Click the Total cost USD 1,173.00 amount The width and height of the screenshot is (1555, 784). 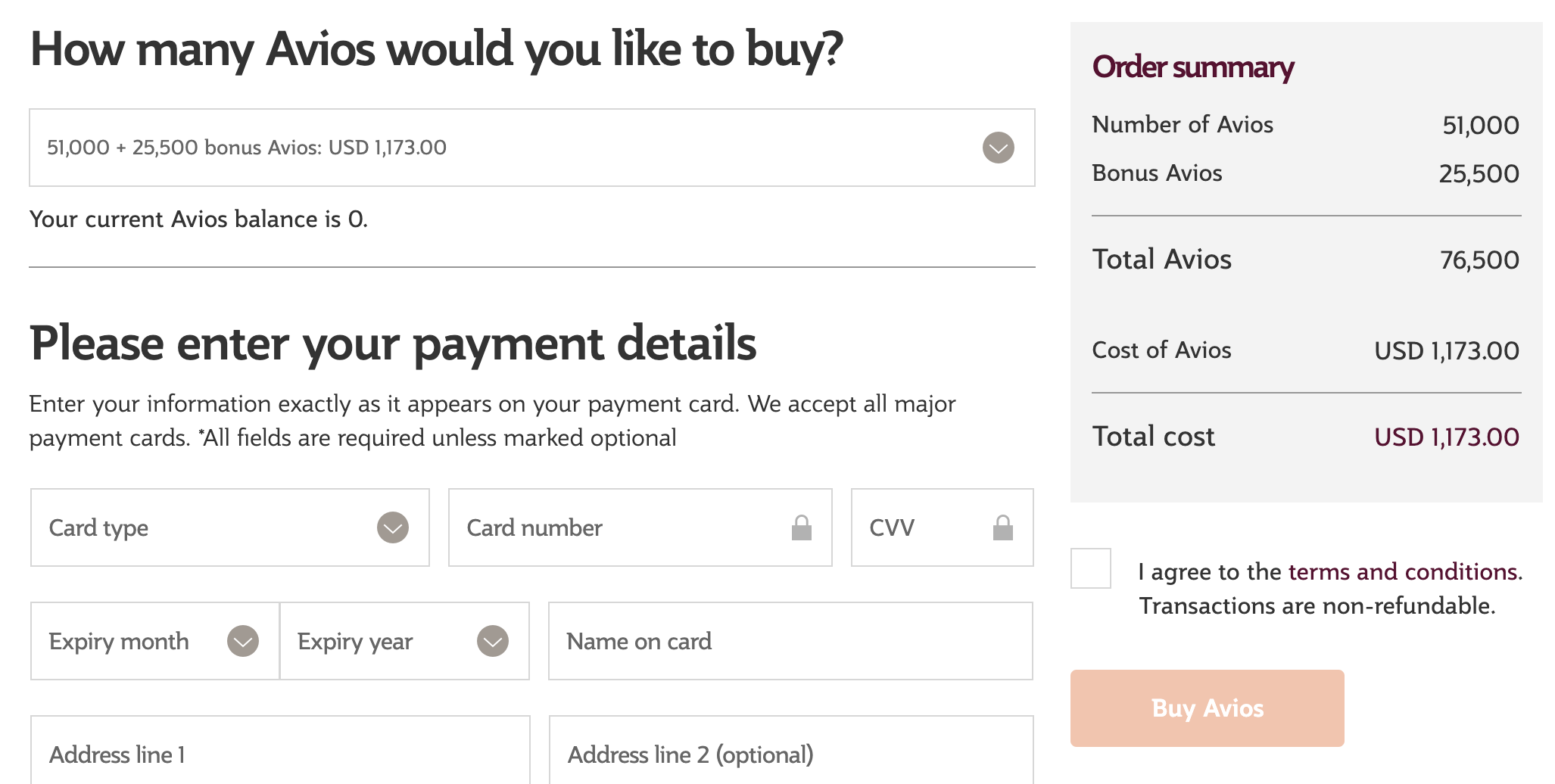(1446, 437)
